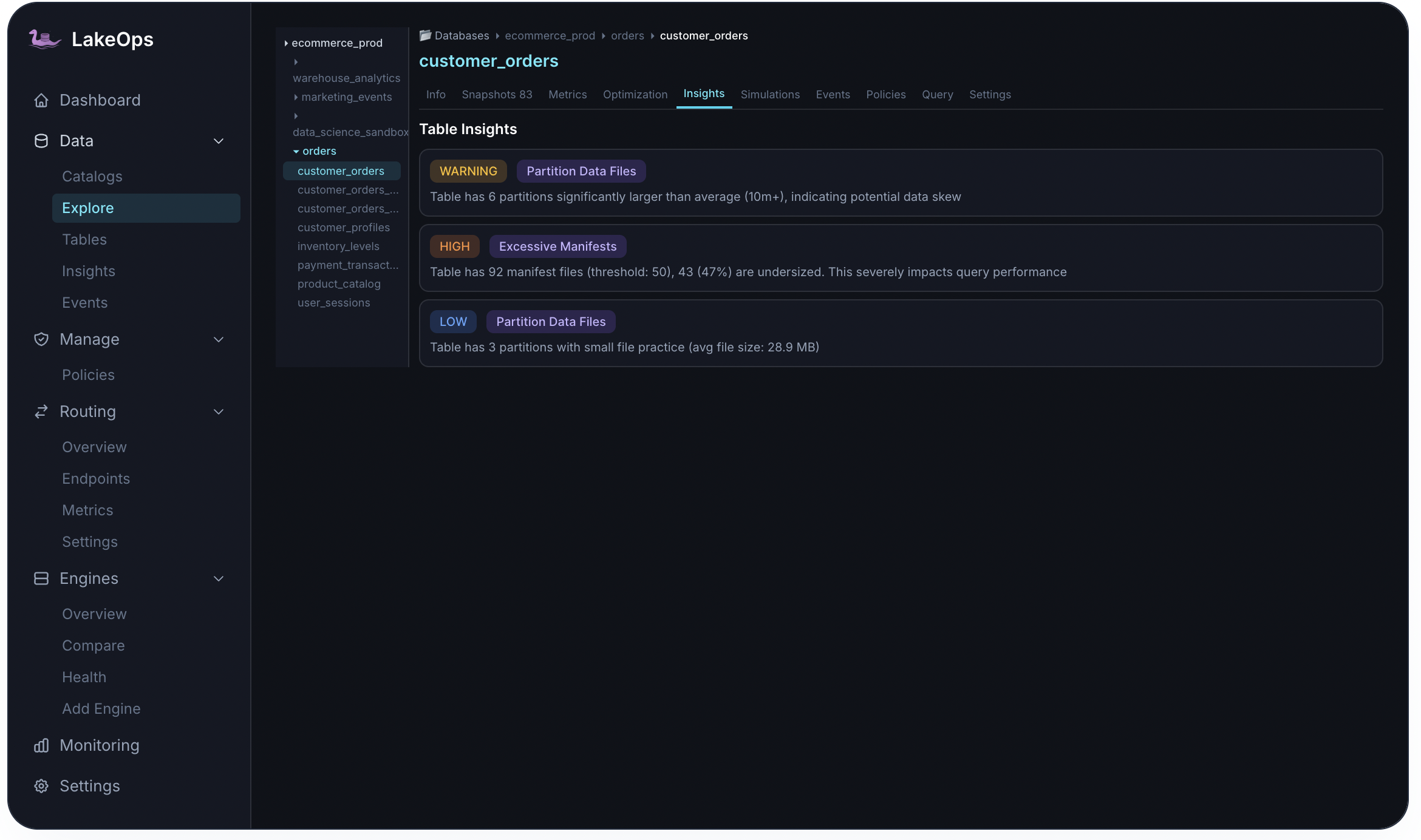The height and width of the screenshot is (840, 1421).
Task: Collapse the Engines section chevron
Action: [219, 578]
